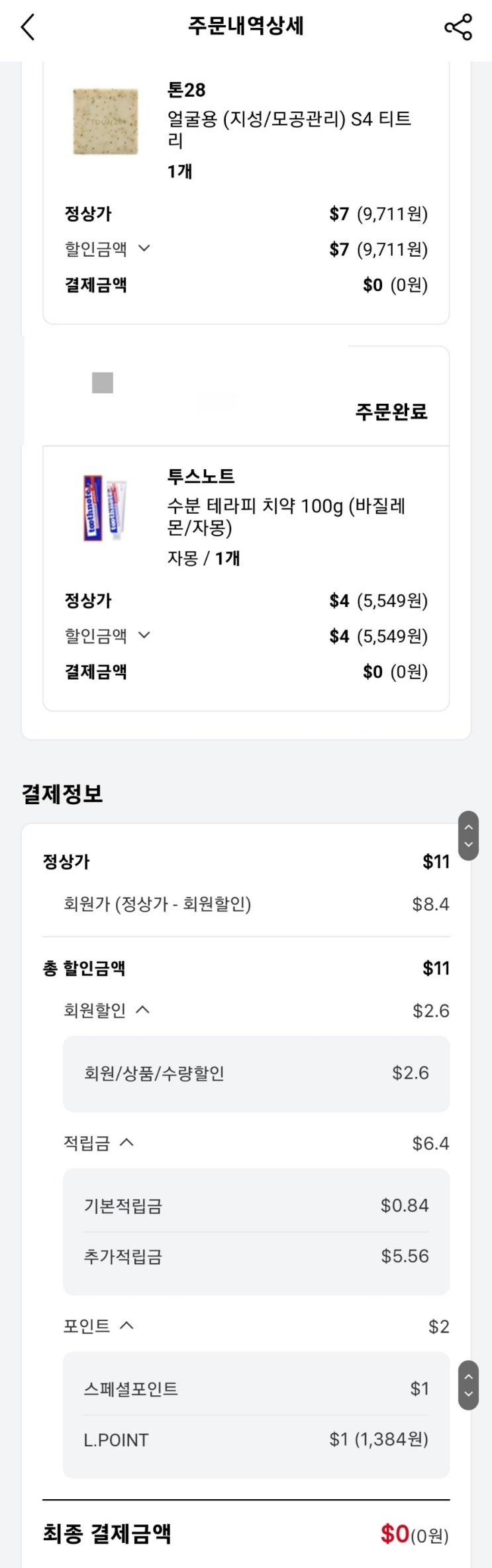The height and width of the screenshot is (1568, 492).
Task: Tap the 투스노트 brand name
Action: point(201,477)
